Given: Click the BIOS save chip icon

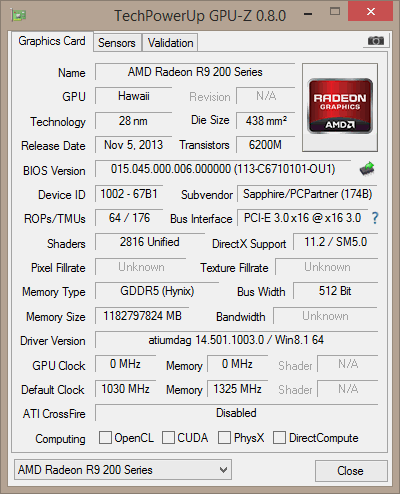Looking at the screenshot, I should [x=367, y=169].
